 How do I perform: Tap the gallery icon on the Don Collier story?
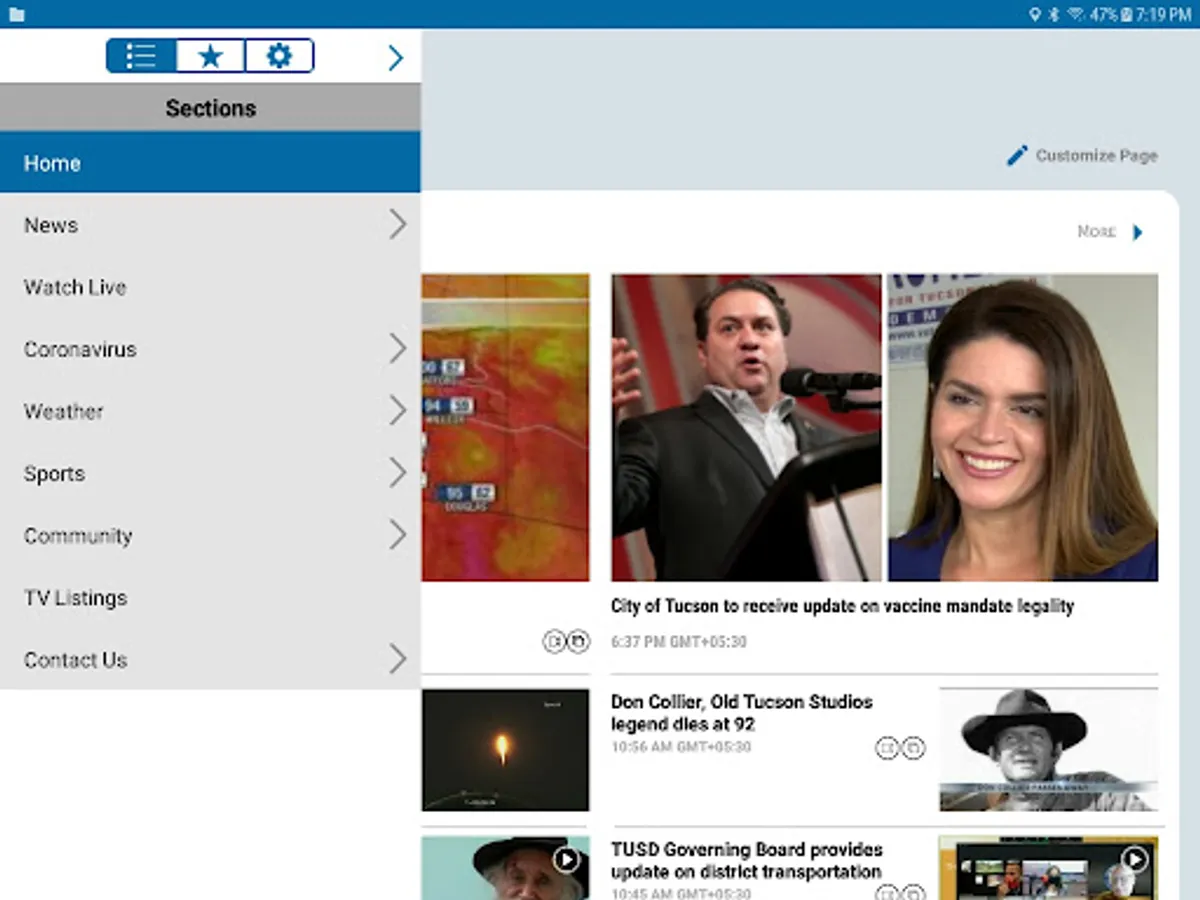tap(913, 748)
